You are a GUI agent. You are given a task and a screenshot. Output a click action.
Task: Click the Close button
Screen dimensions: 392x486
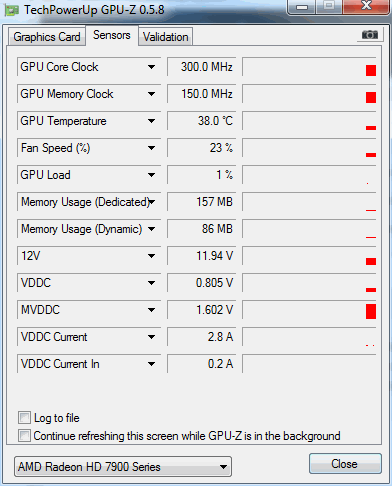[x=345, y=464]
